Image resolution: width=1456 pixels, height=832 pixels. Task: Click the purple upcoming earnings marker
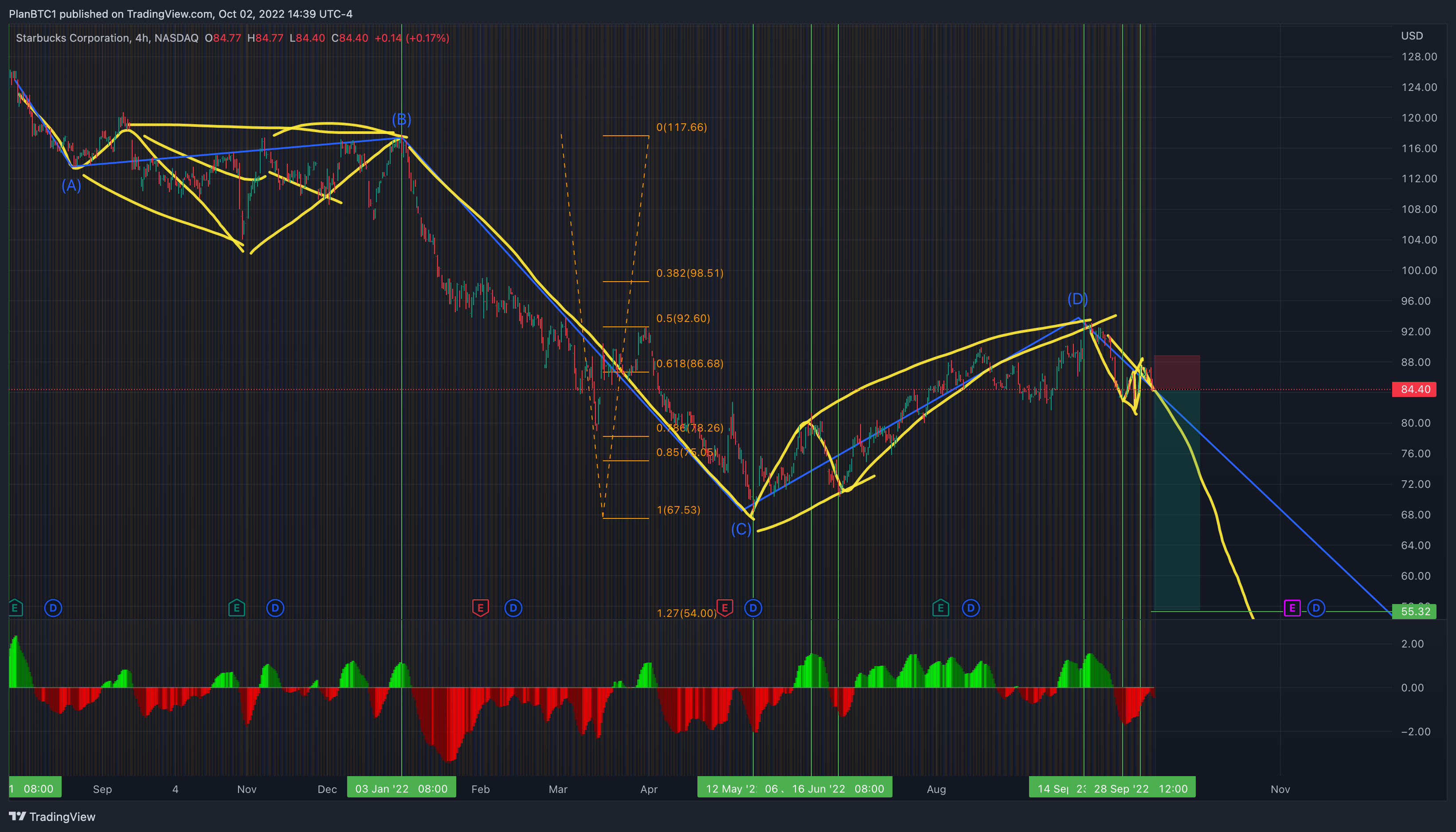[x=1292, y=608]
